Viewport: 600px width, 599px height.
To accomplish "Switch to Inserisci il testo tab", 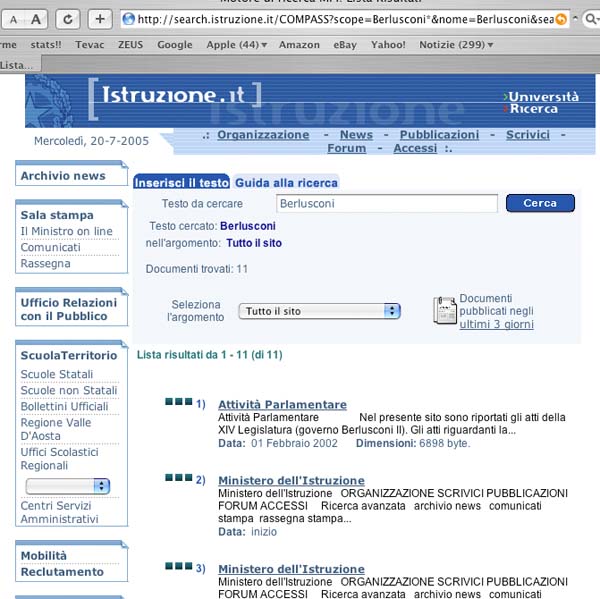I will (181, 183).
